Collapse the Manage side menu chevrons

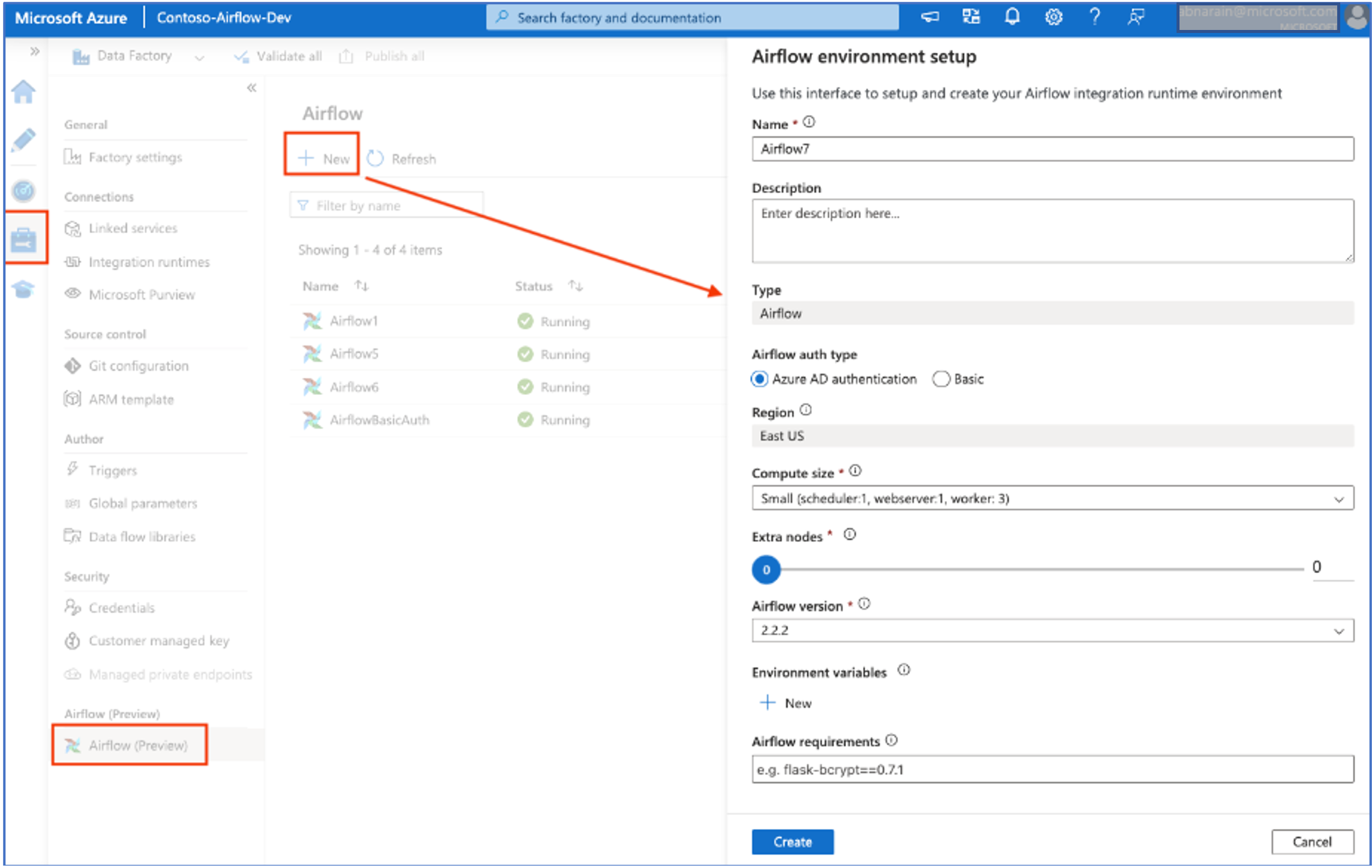coord(252,88)
